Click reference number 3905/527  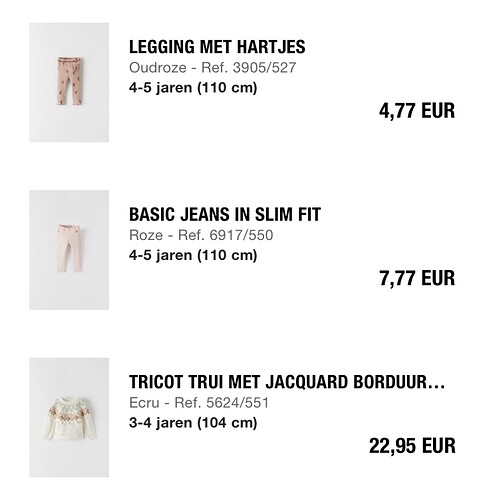pyautogui.click(x=264, y=68)
